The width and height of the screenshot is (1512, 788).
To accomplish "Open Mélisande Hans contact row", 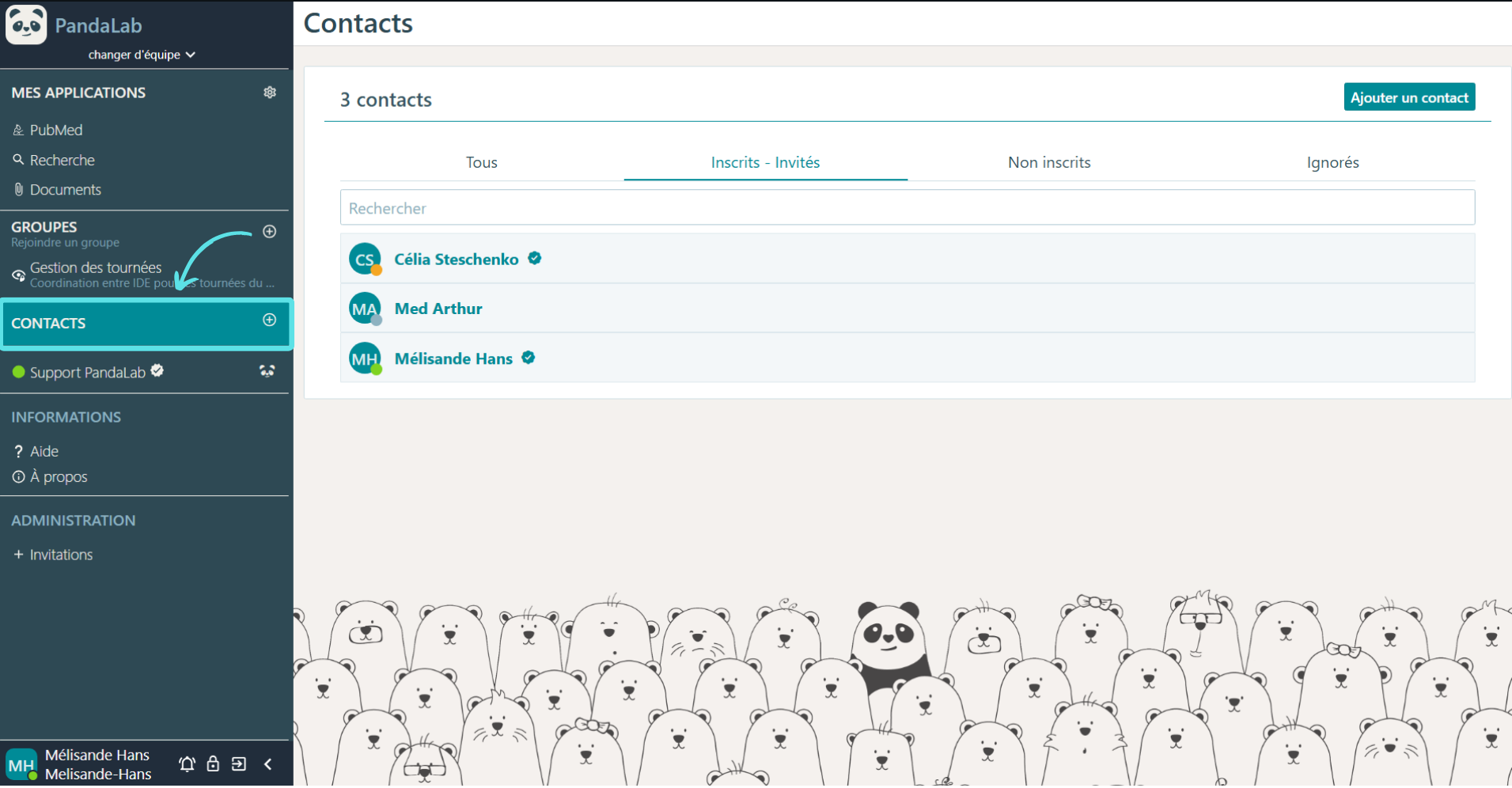I will (908, 358).
